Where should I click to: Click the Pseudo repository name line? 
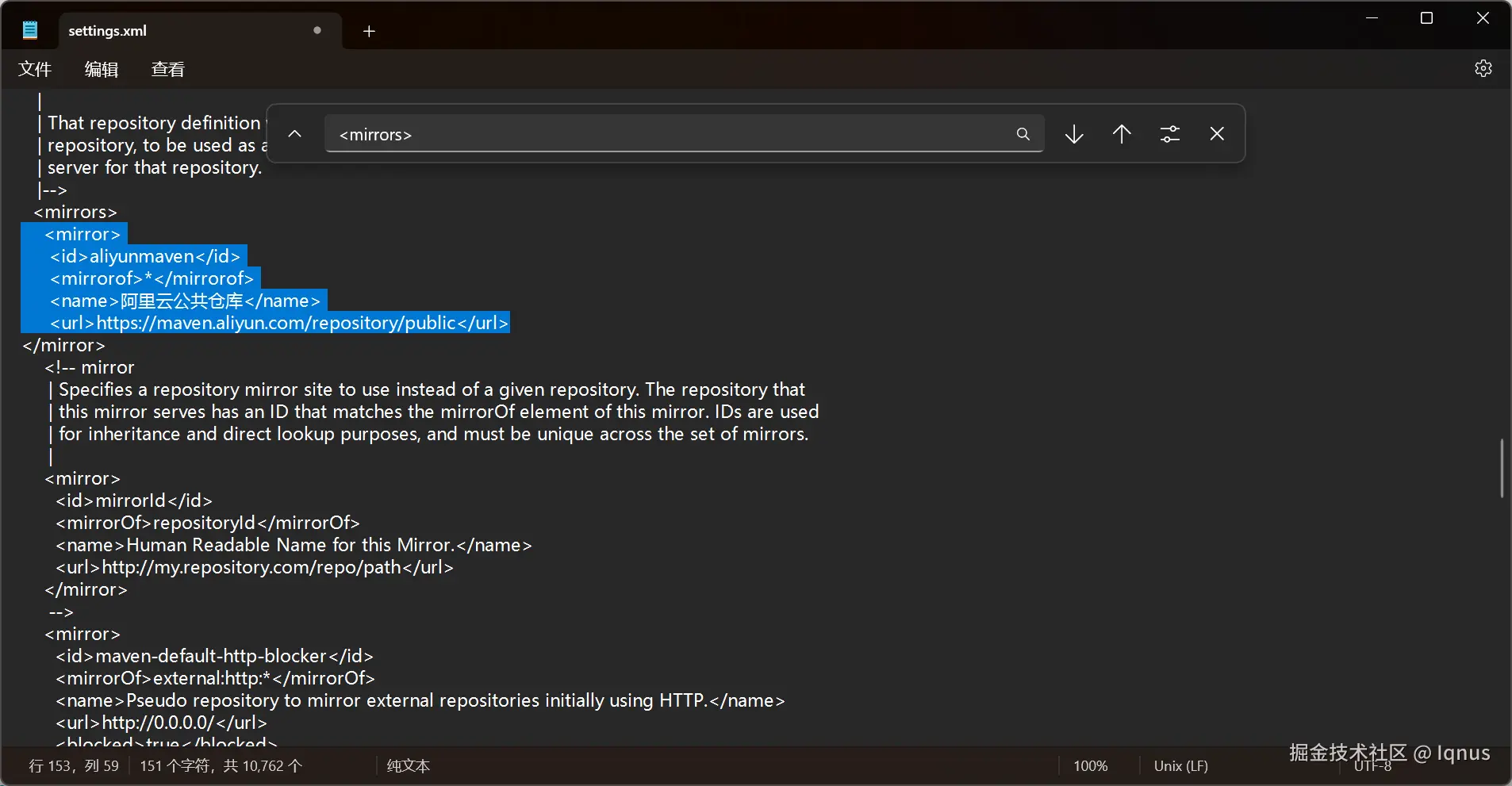click(x=420, y=700)
